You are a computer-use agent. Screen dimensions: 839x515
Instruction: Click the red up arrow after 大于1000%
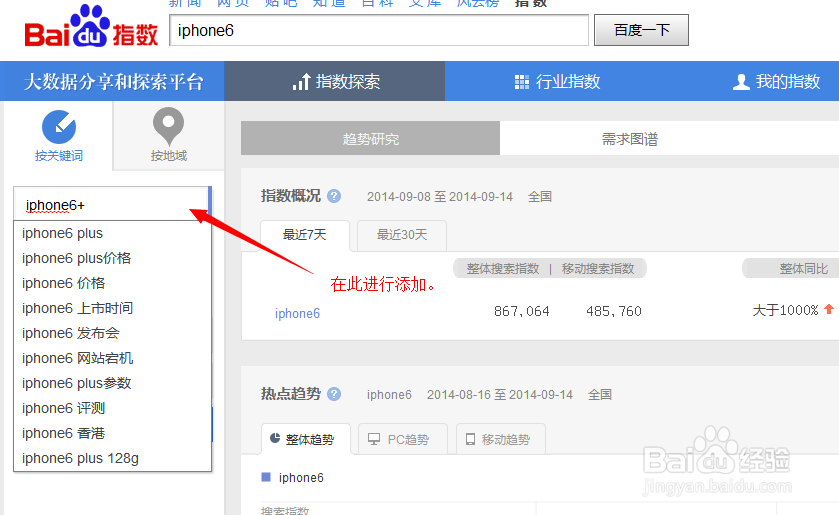coord(829,309)
